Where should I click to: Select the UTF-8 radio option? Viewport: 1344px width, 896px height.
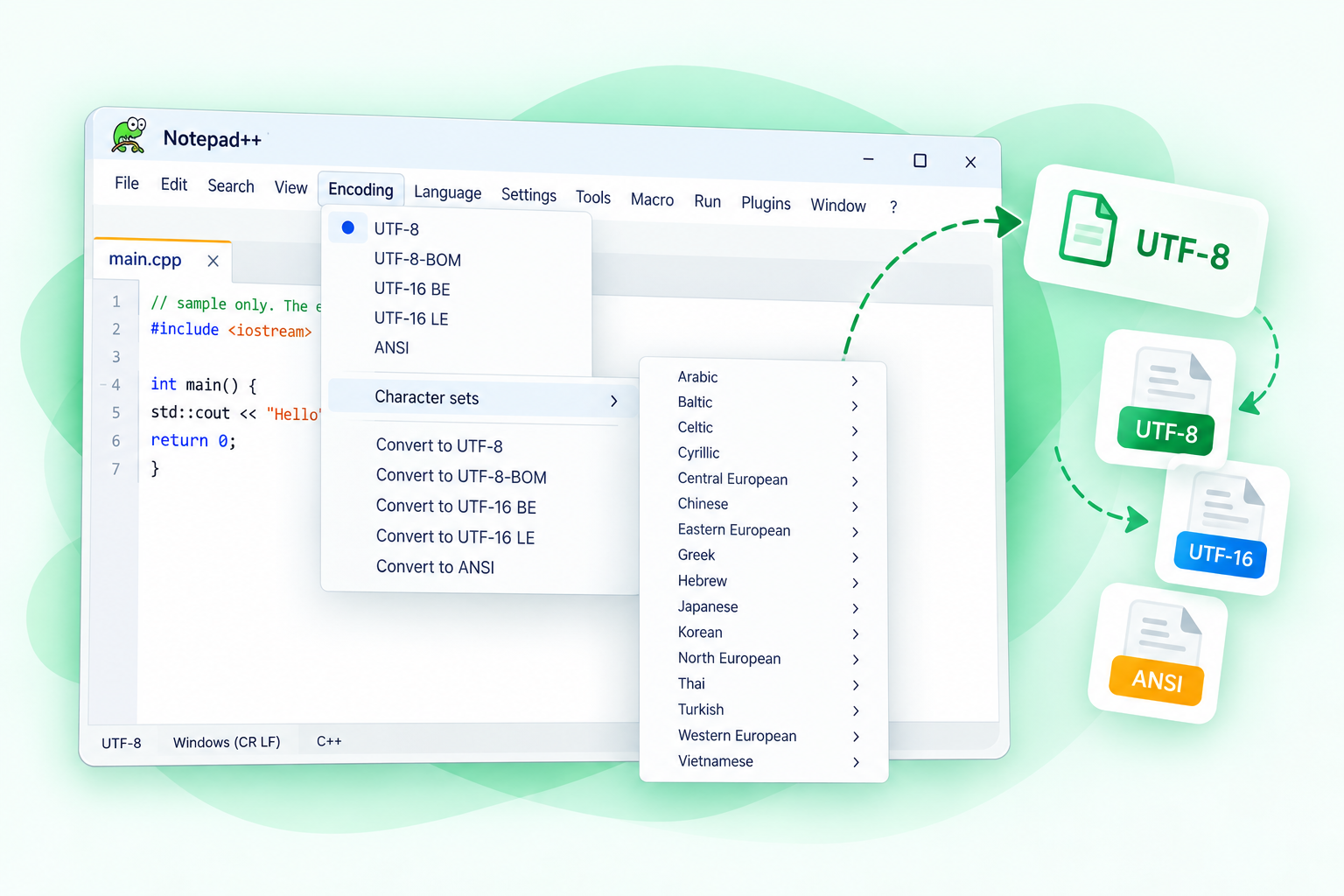(x=347, y=227)
